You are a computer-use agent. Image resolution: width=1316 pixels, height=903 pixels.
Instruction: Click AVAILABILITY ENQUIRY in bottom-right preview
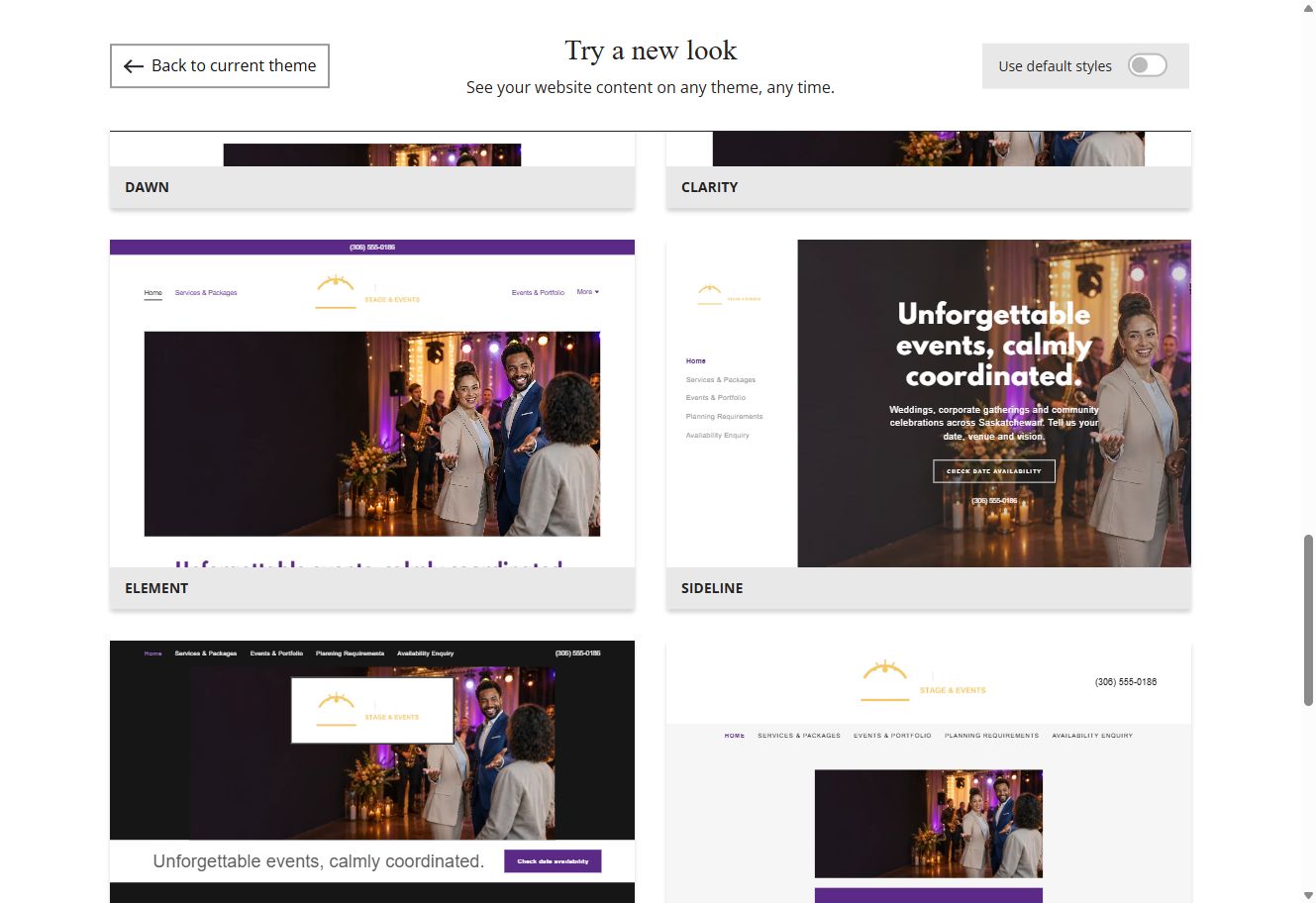[x=1092, y=736]
